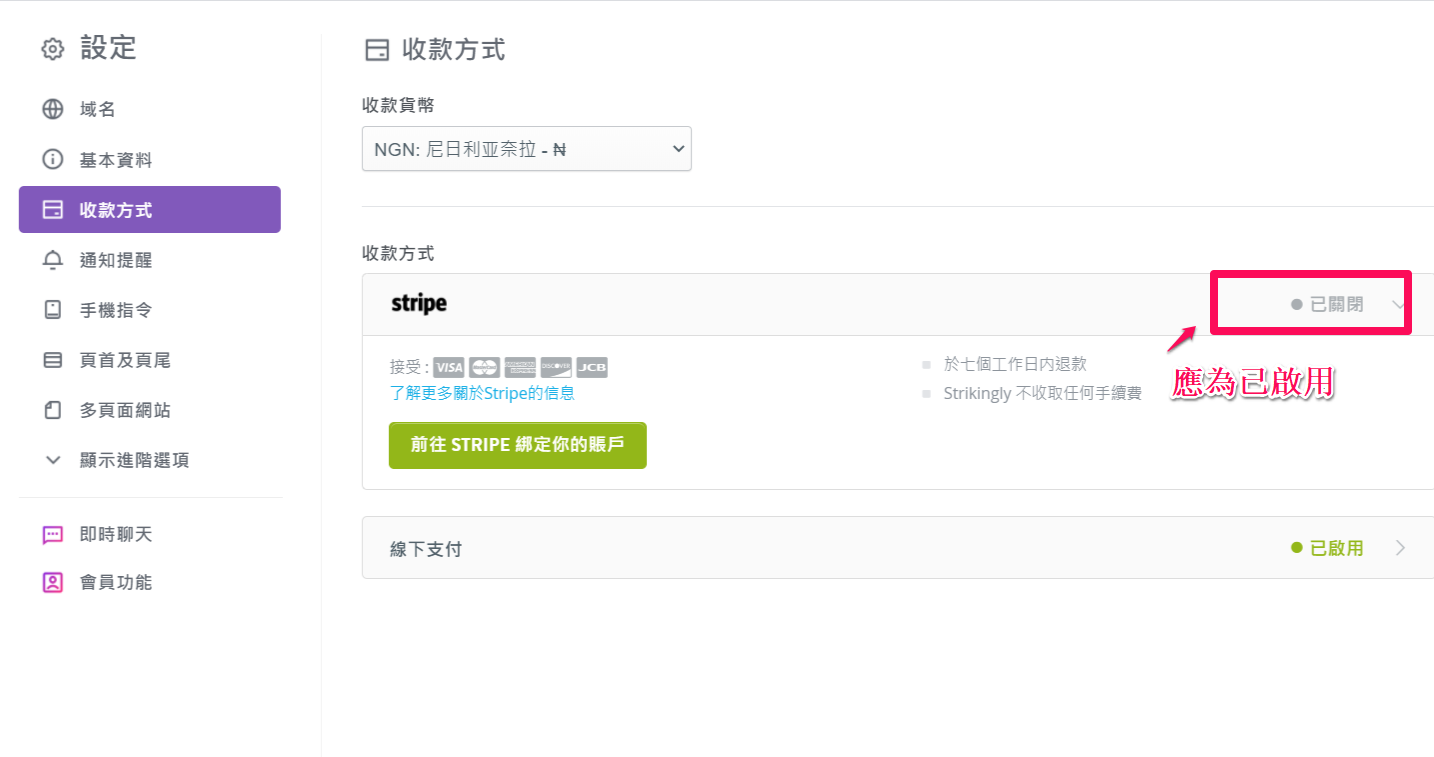Open the 收款貨幣 NGN currency dropdown

pos(526,149)
